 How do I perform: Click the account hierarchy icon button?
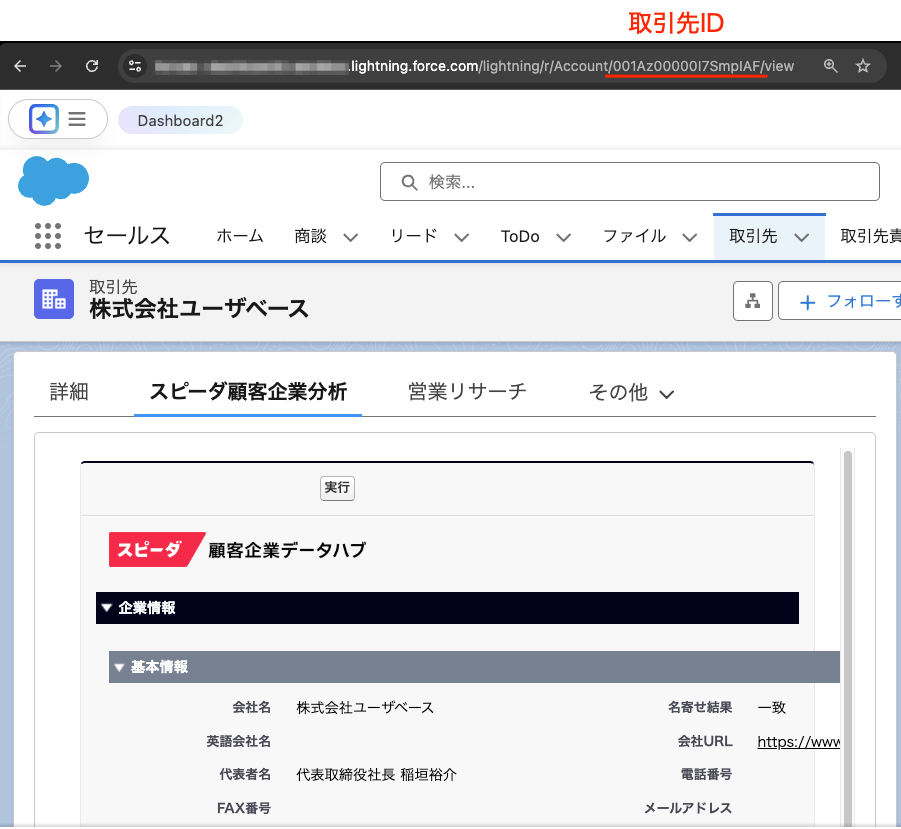[752, 301]
